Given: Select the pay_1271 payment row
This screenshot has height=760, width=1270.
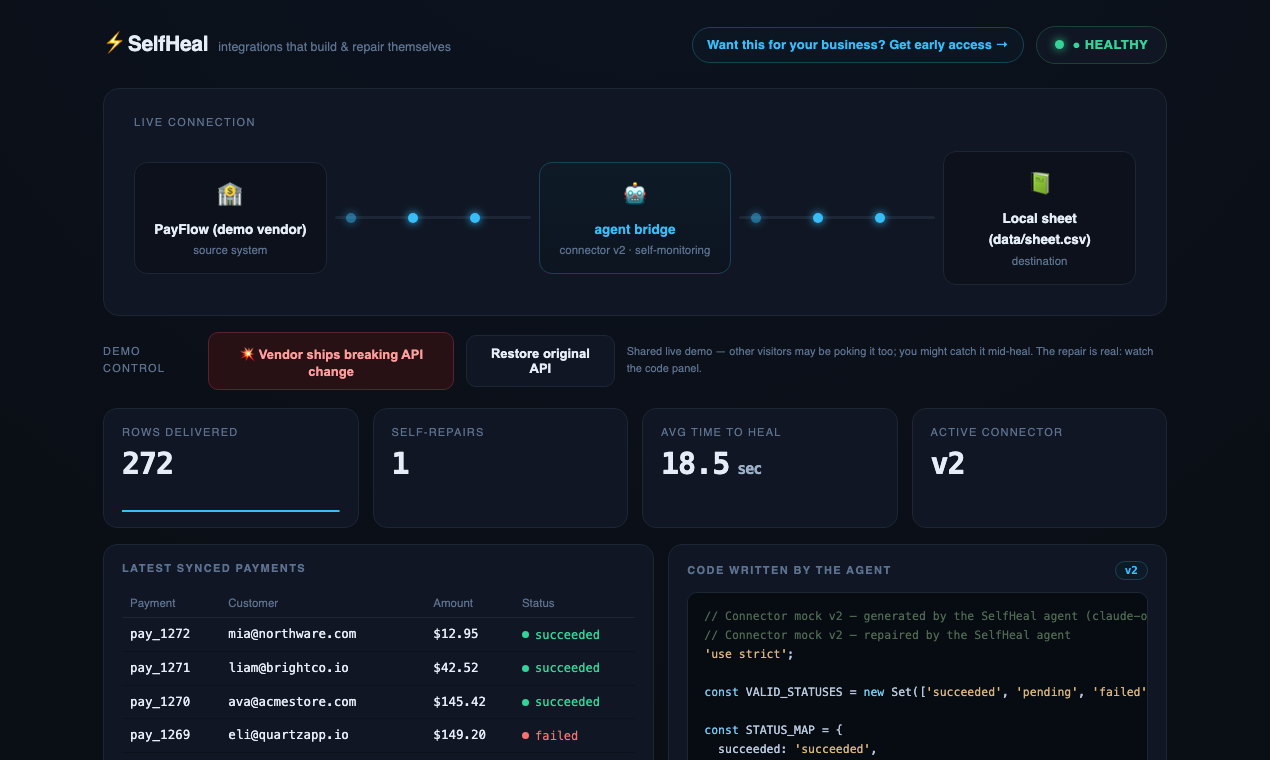Looking at the screenshot, I should (378, 668).
